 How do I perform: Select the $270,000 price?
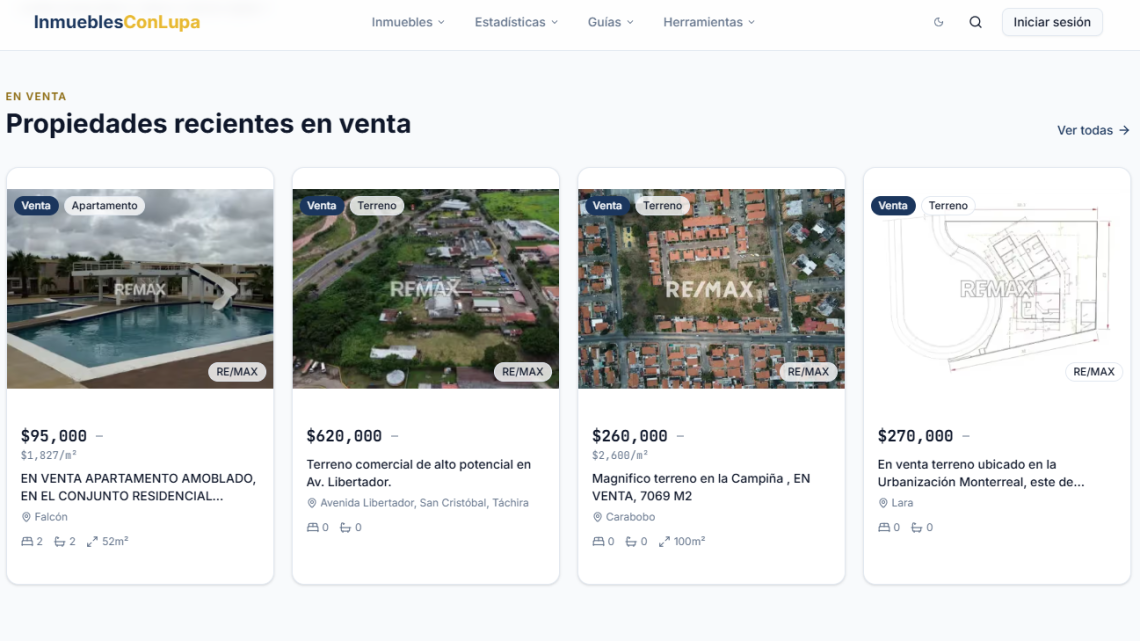915,436
